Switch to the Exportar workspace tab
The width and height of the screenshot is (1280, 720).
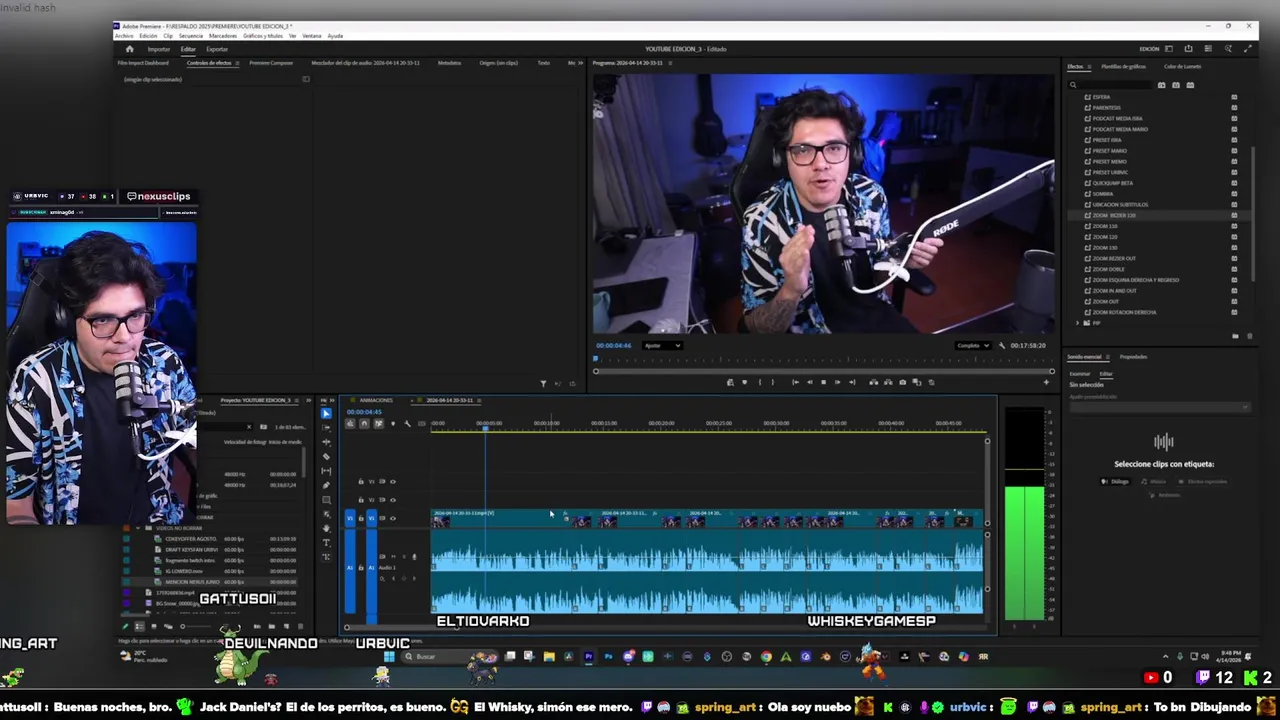pyautogui.click(x=217, y=49)
